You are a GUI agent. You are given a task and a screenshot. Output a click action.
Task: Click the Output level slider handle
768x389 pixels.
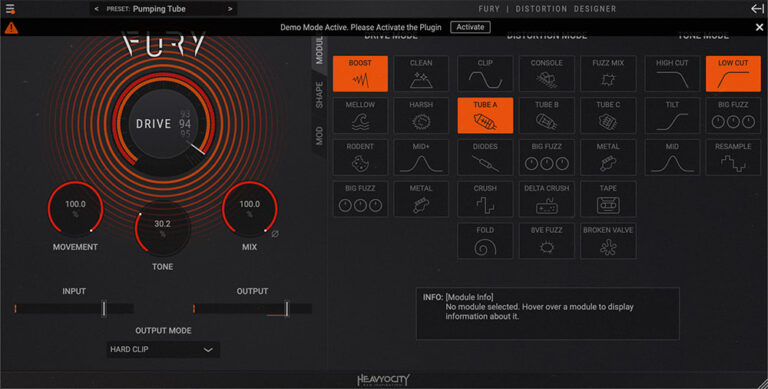(x=287, y=309)
